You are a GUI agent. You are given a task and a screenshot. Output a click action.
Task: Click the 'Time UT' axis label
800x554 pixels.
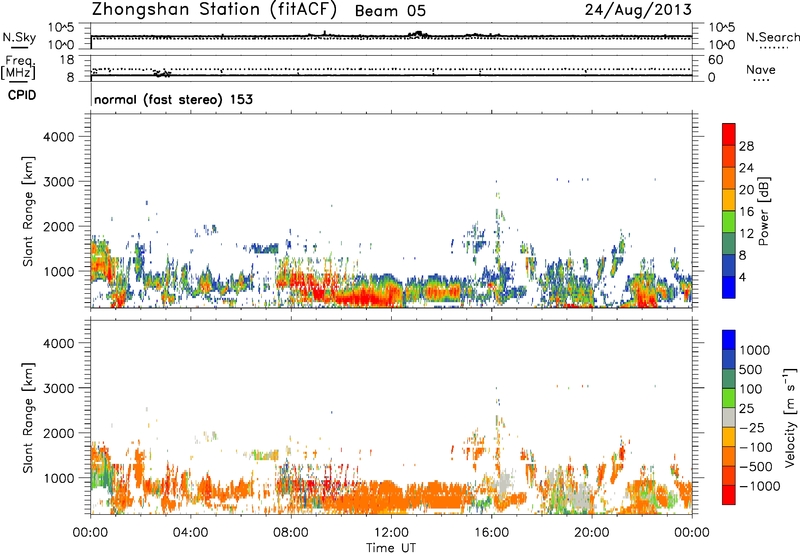[x=391, y=547]
